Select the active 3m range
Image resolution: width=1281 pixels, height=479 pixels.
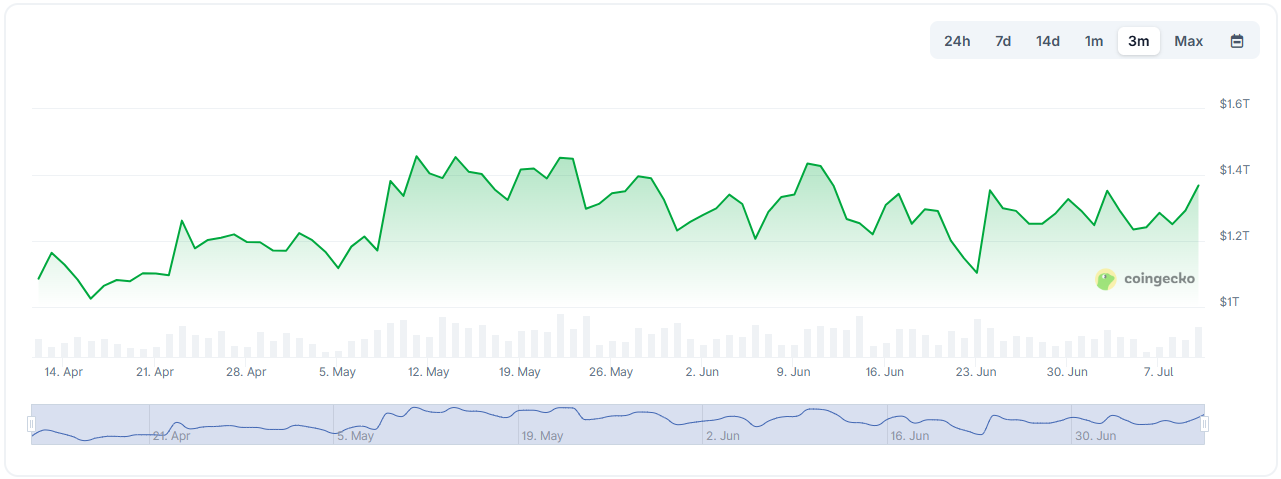click(x=1138, y=41)
